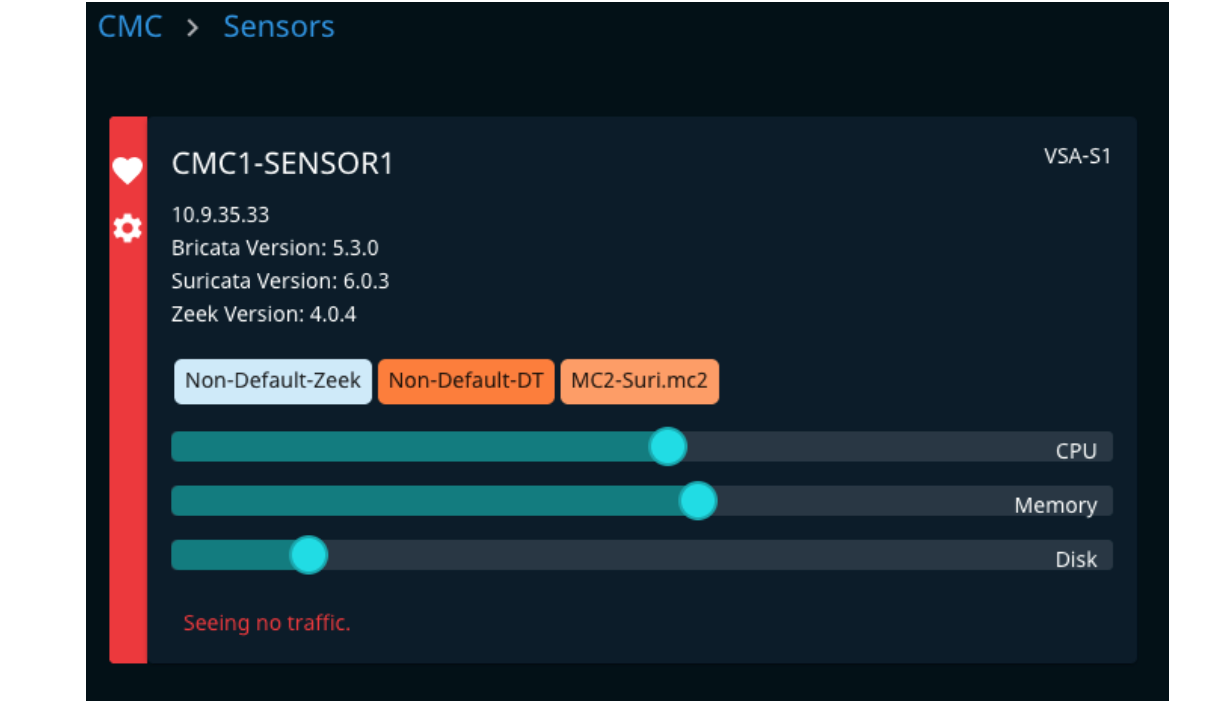Click the Non-Default-Zeek policy tag
Screen dimensions: 1225x701
point(273,381)
